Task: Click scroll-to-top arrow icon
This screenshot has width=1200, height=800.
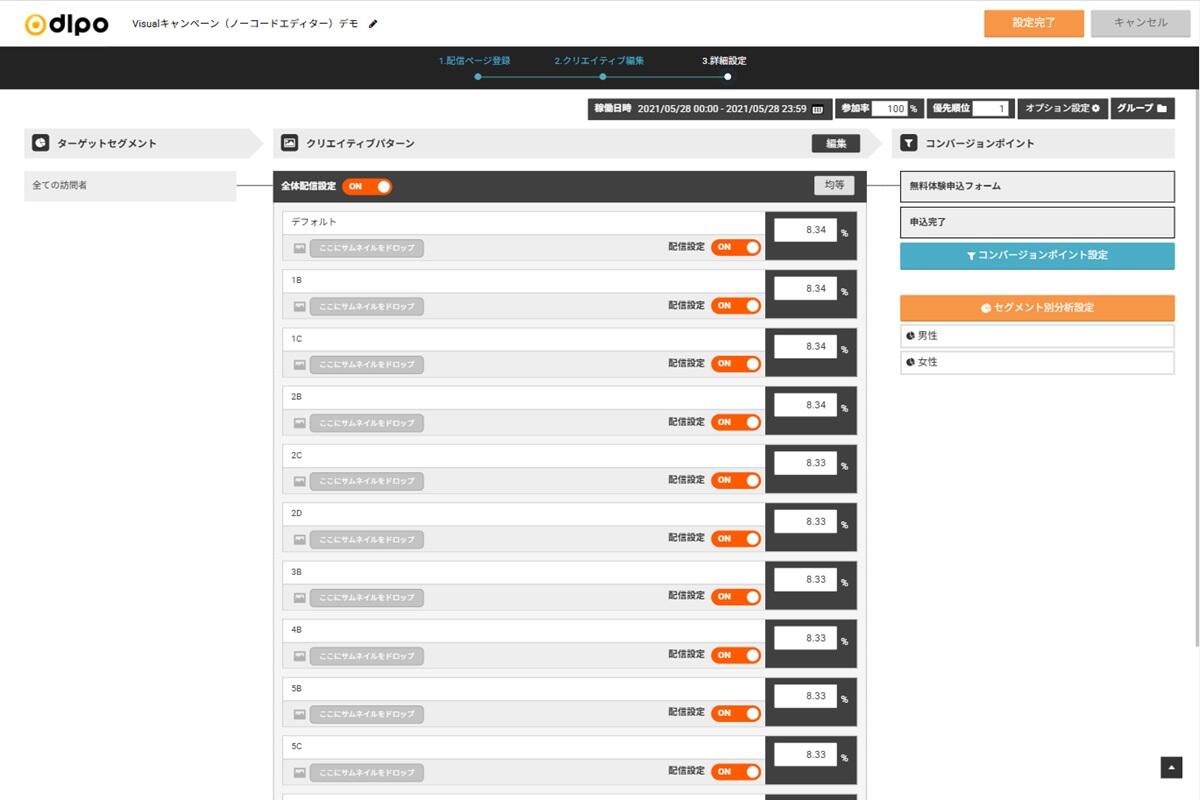Action: tap(1171, 767)
